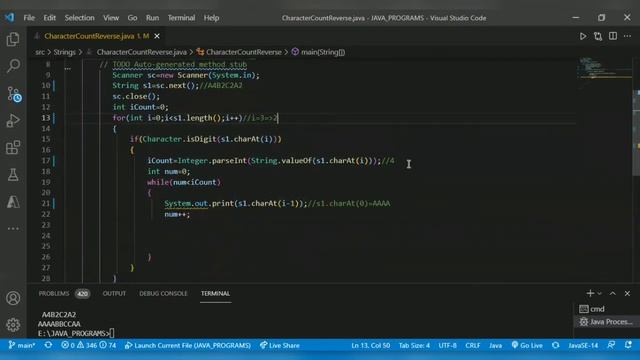Switch to the Problems panel tab

54,293
